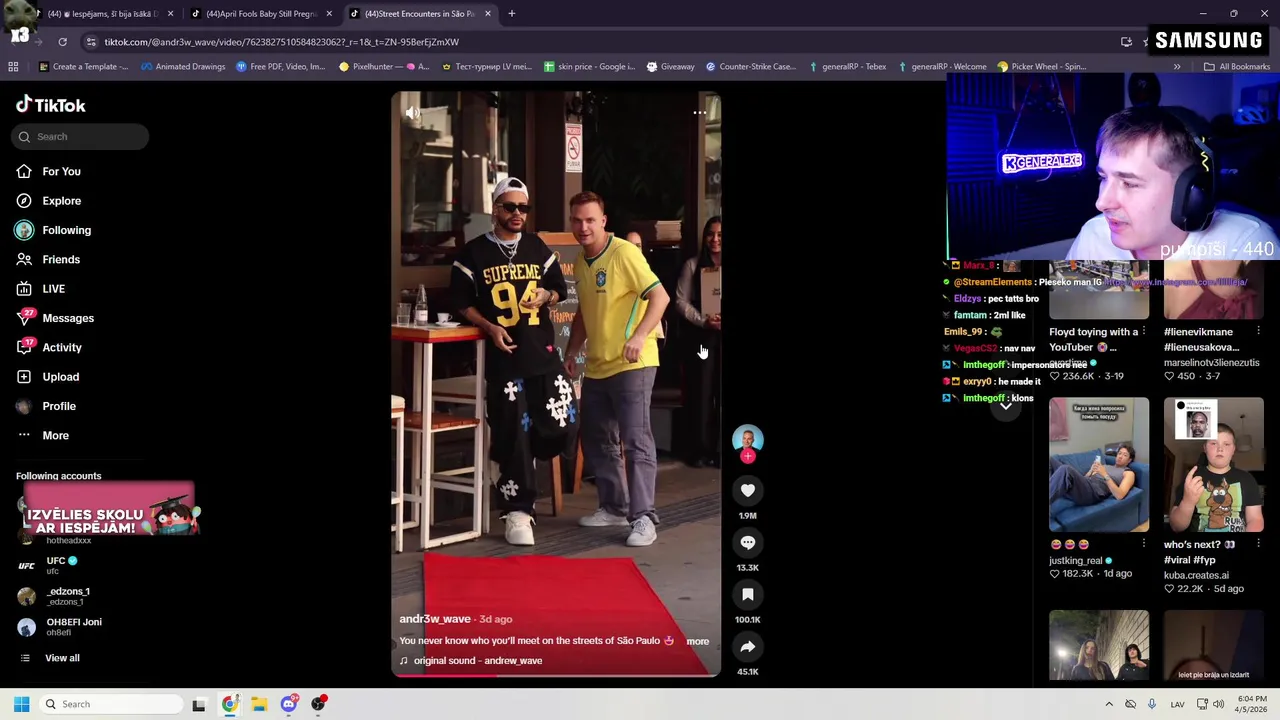1280x720 pixels.
Task: Open the Pixelhunter bookmark
Action: coord(384,67)
